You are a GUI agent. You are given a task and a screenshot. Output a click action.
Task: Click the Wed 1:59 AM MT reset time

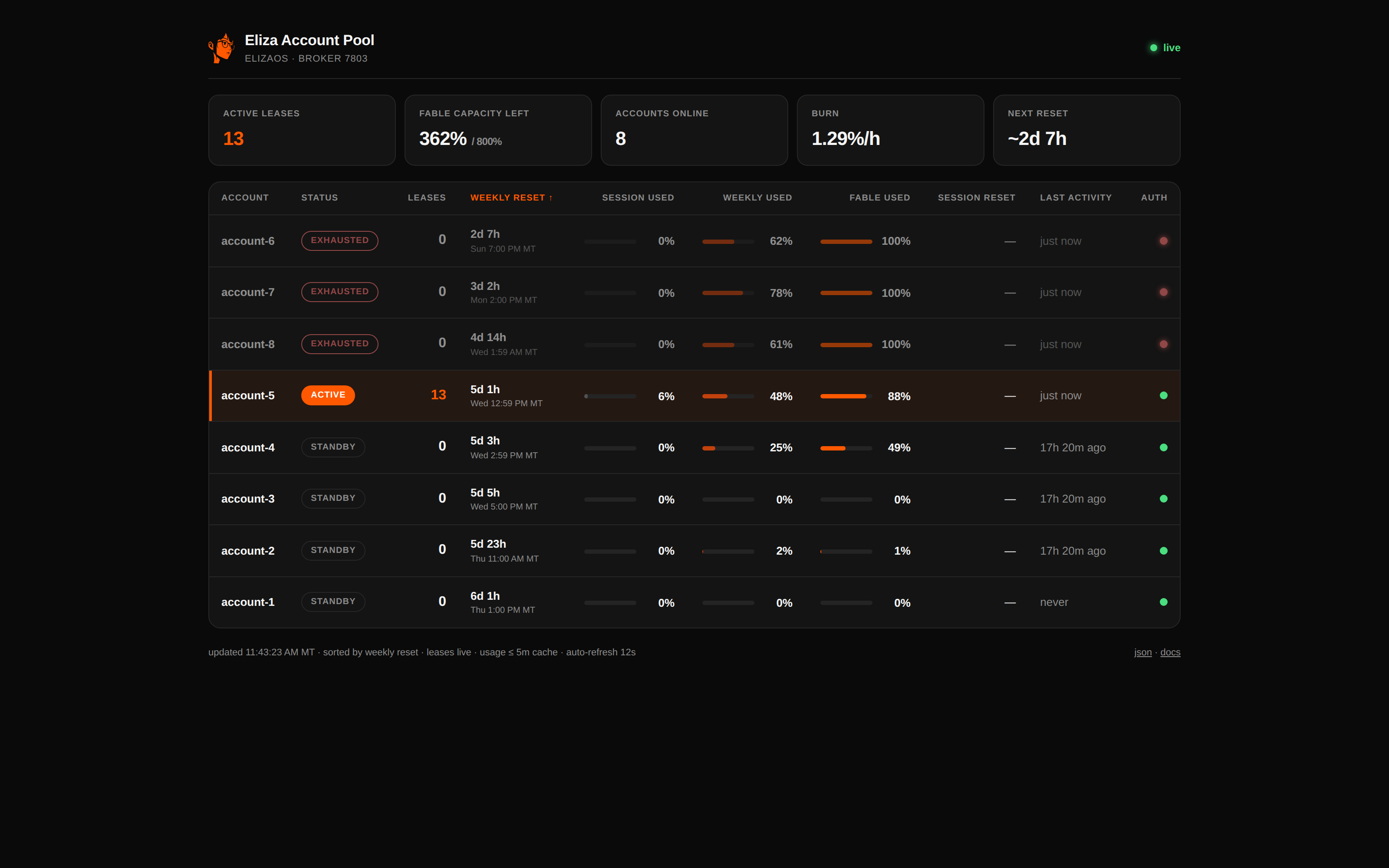click(504, 352)
